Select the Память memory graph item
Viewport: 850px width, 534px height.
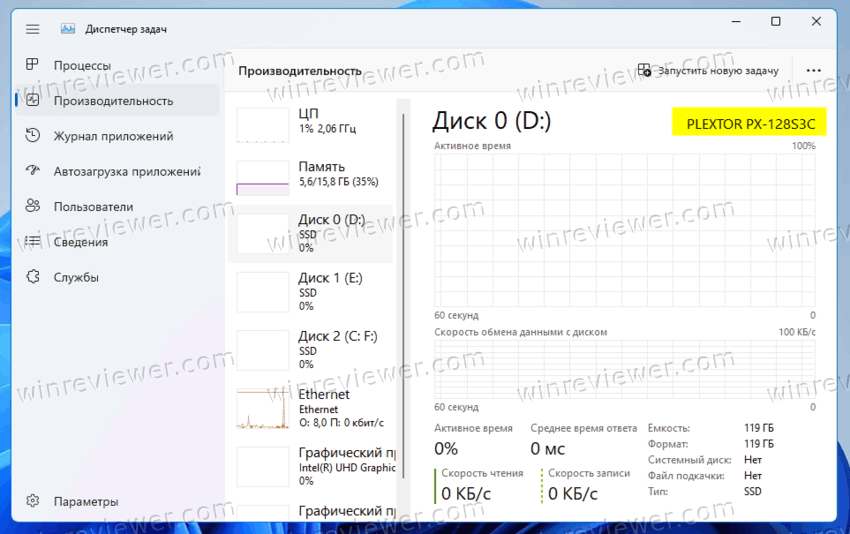(312, 175)
